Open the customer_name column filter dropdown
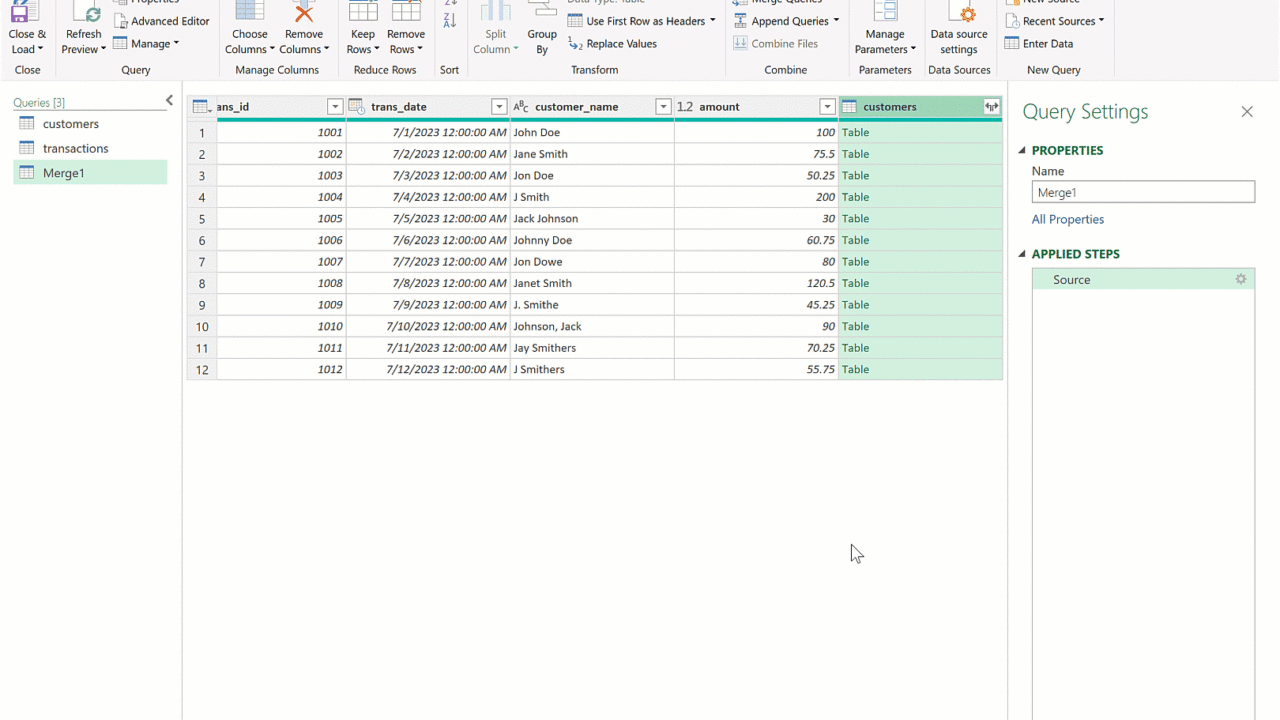This screenshot has height=720, width=1280. pyautogui.click(x=663, y=107)
